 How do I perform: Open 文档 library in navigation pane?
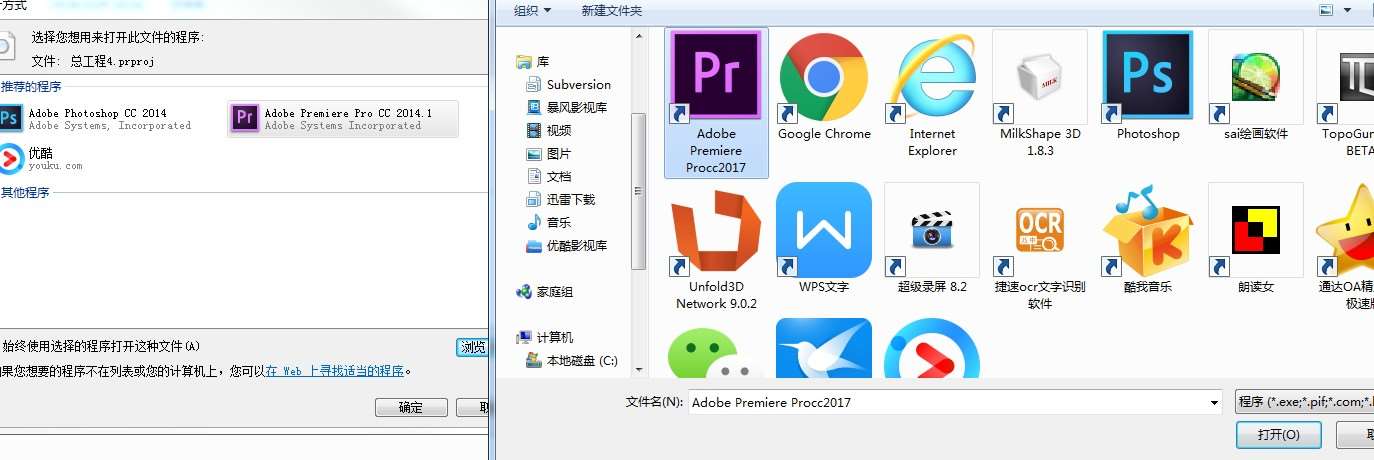point(549,177)
